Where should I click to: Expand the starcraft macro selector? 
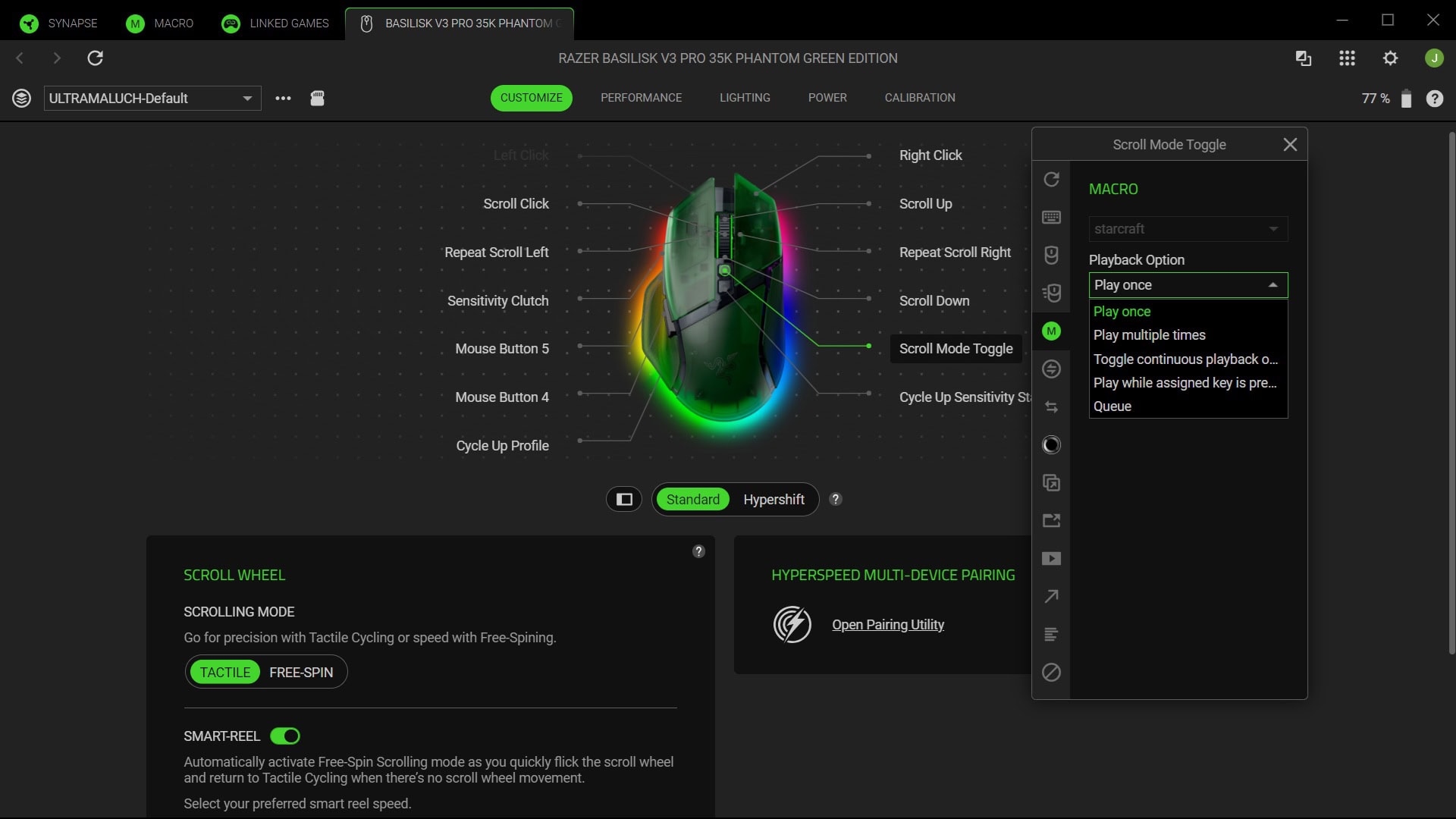click(1187, 228)
